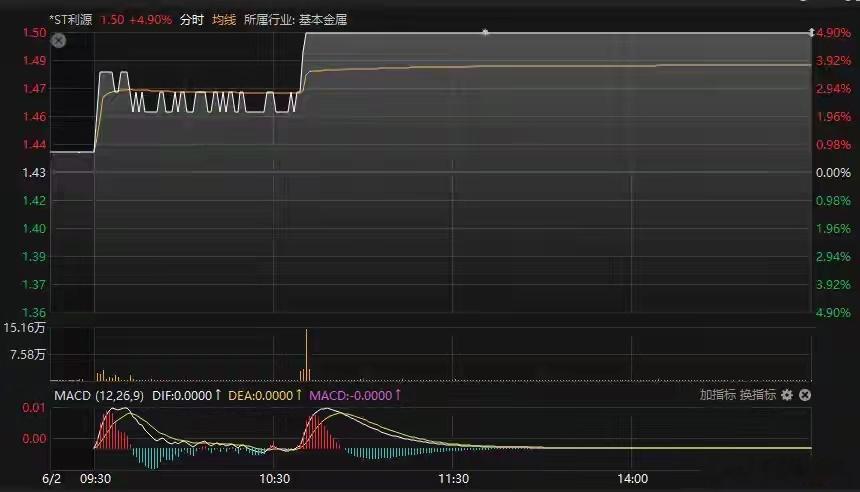Click the 0.00% baseline percentage label

tap(833, 173)
